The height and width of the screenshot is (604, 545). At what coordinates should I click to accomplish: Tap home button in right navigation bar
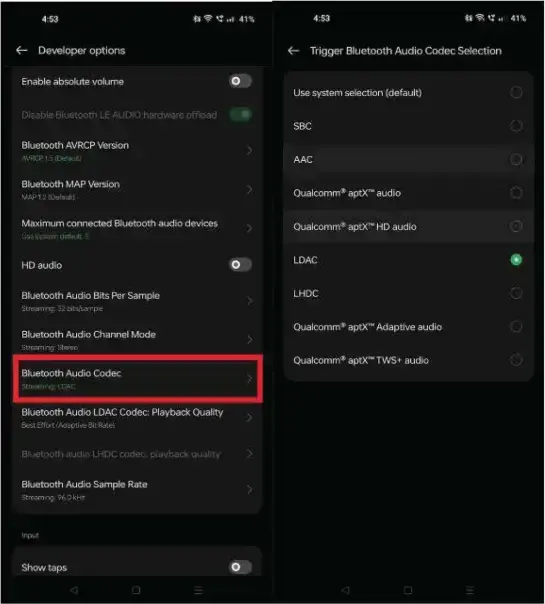coord(408,590)
